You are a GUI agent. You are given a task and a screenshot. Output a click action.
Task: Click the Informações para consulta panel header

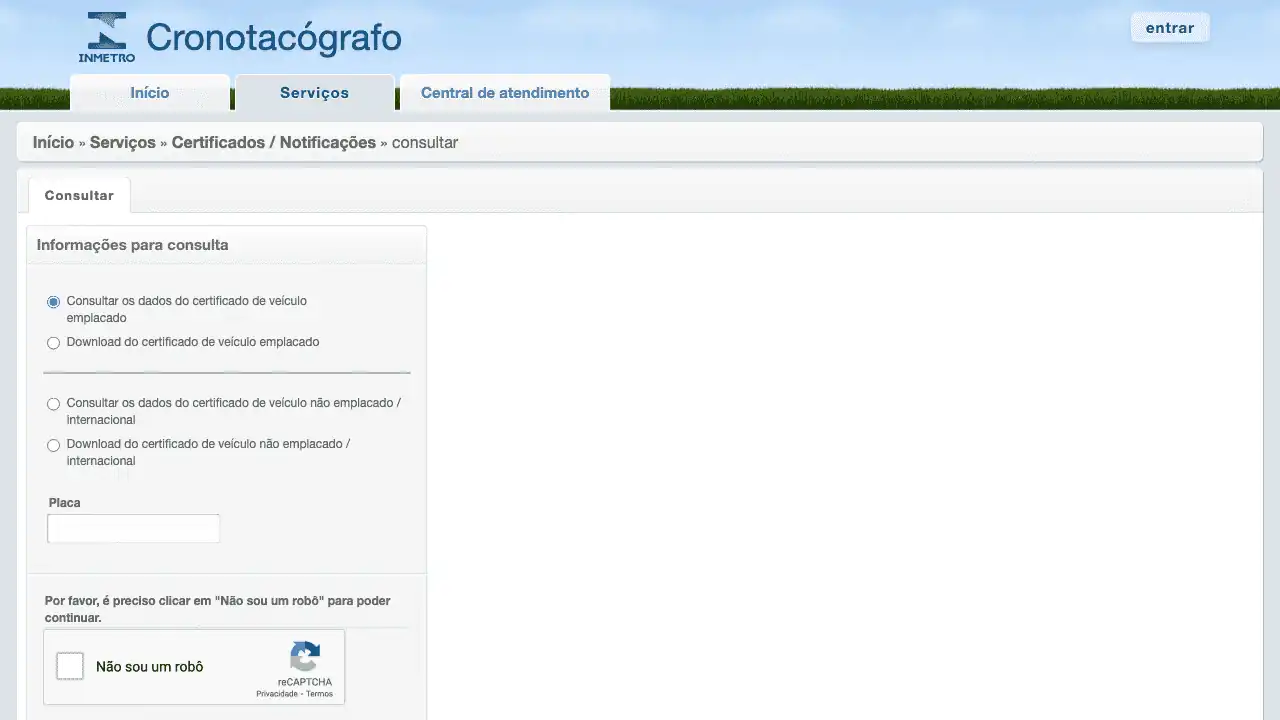pos(132,245)
